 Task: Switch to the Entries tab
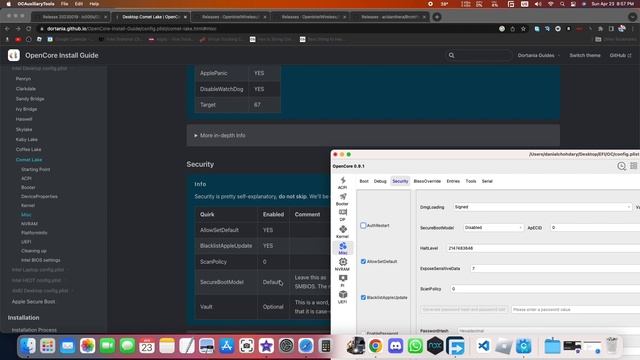pos(453,181)
